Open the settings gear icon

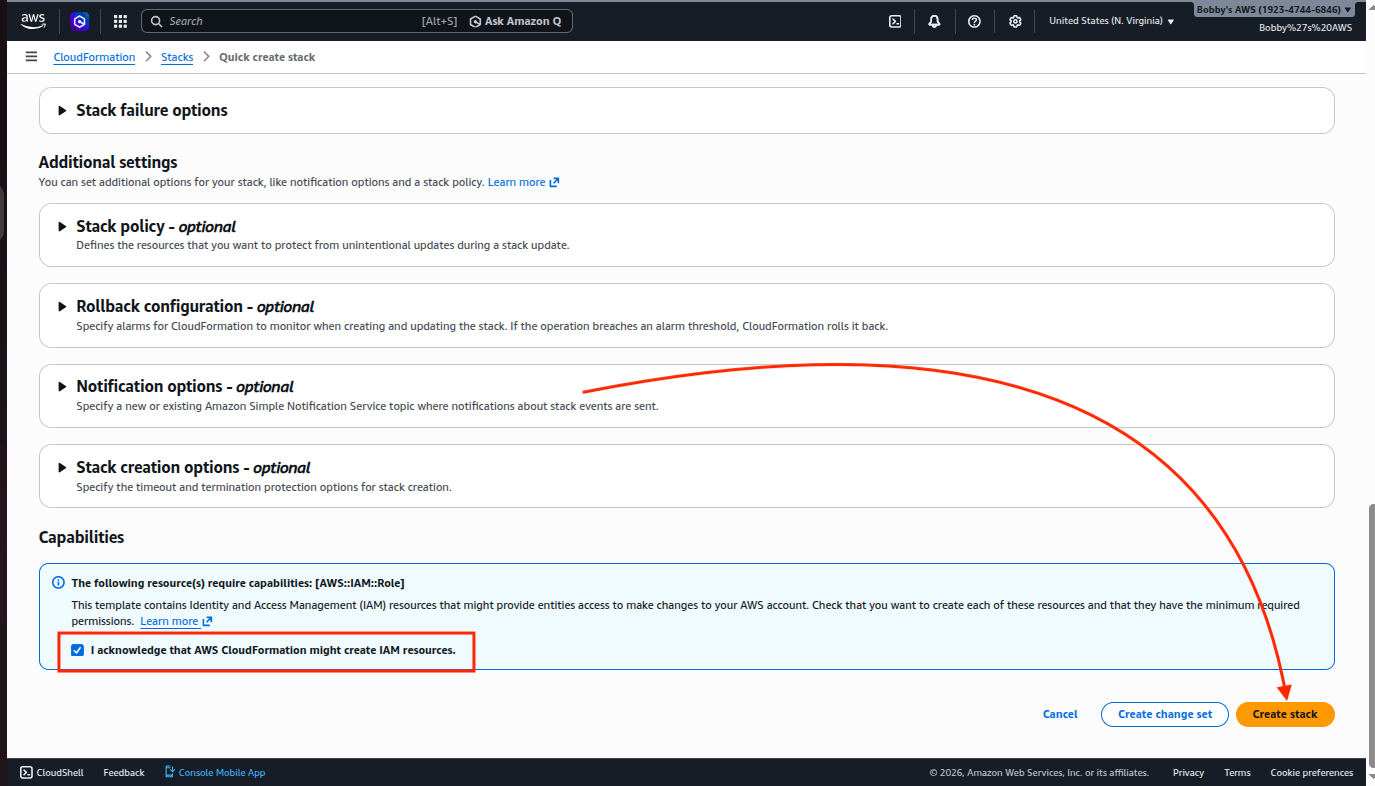(x=1015, y=21)
